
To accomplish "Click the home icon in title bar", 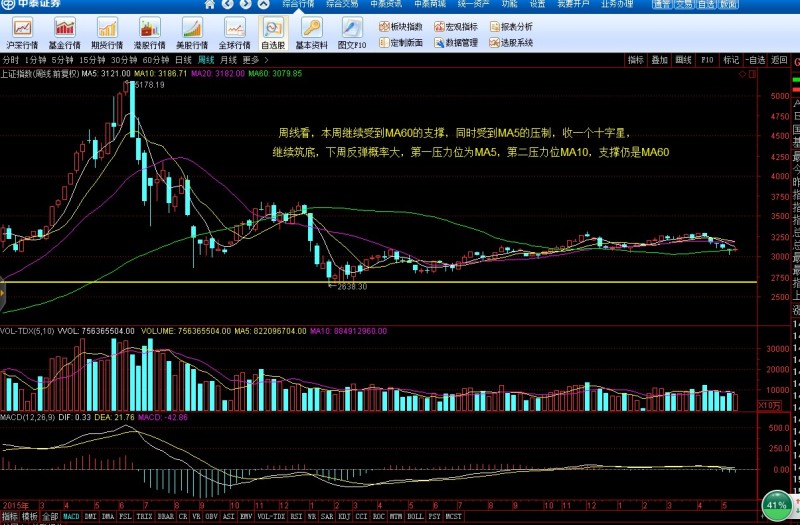I will (210, 4).
